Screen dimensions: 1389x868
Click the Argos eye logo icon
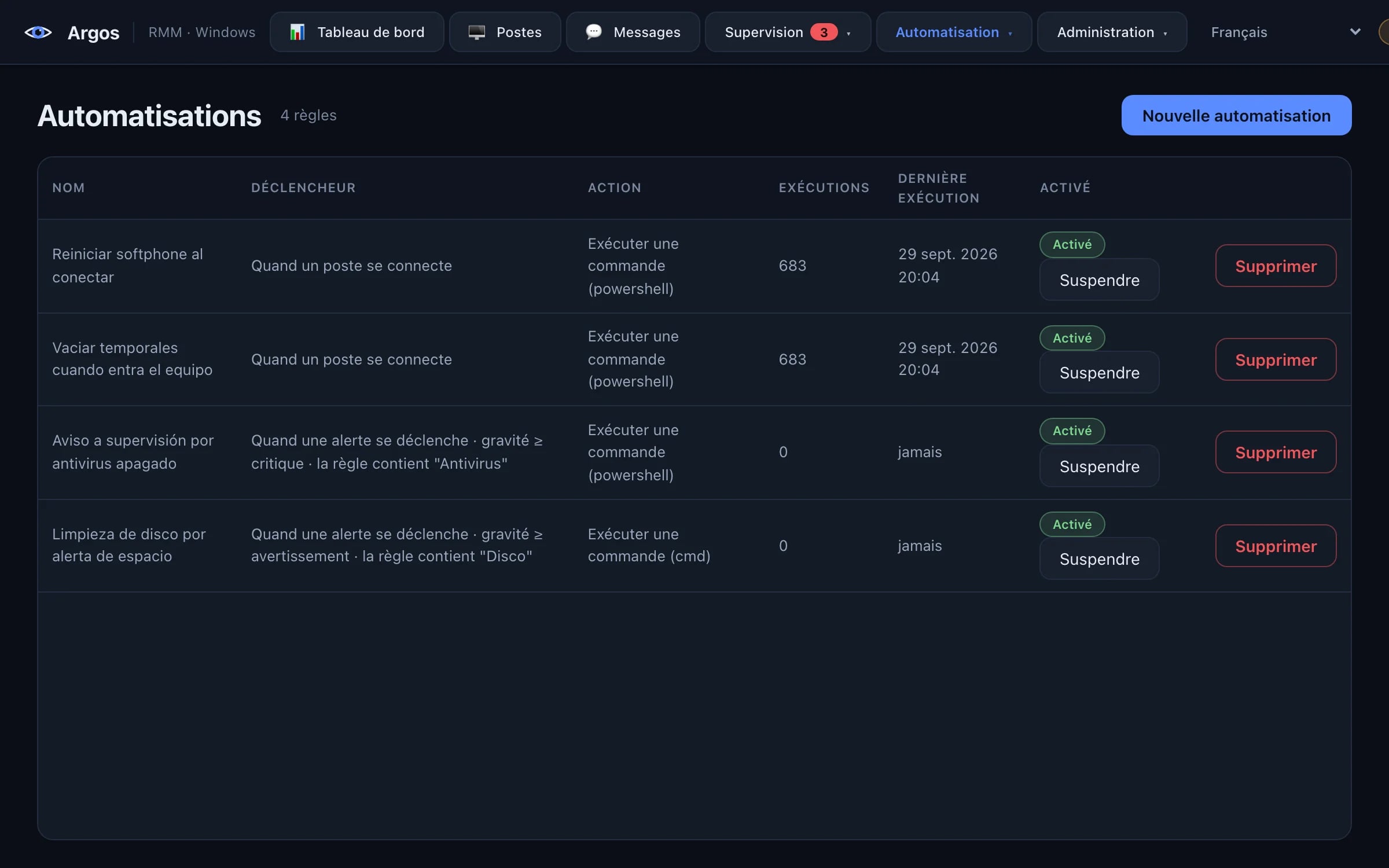pyautogui.click(x=38, y=32)
